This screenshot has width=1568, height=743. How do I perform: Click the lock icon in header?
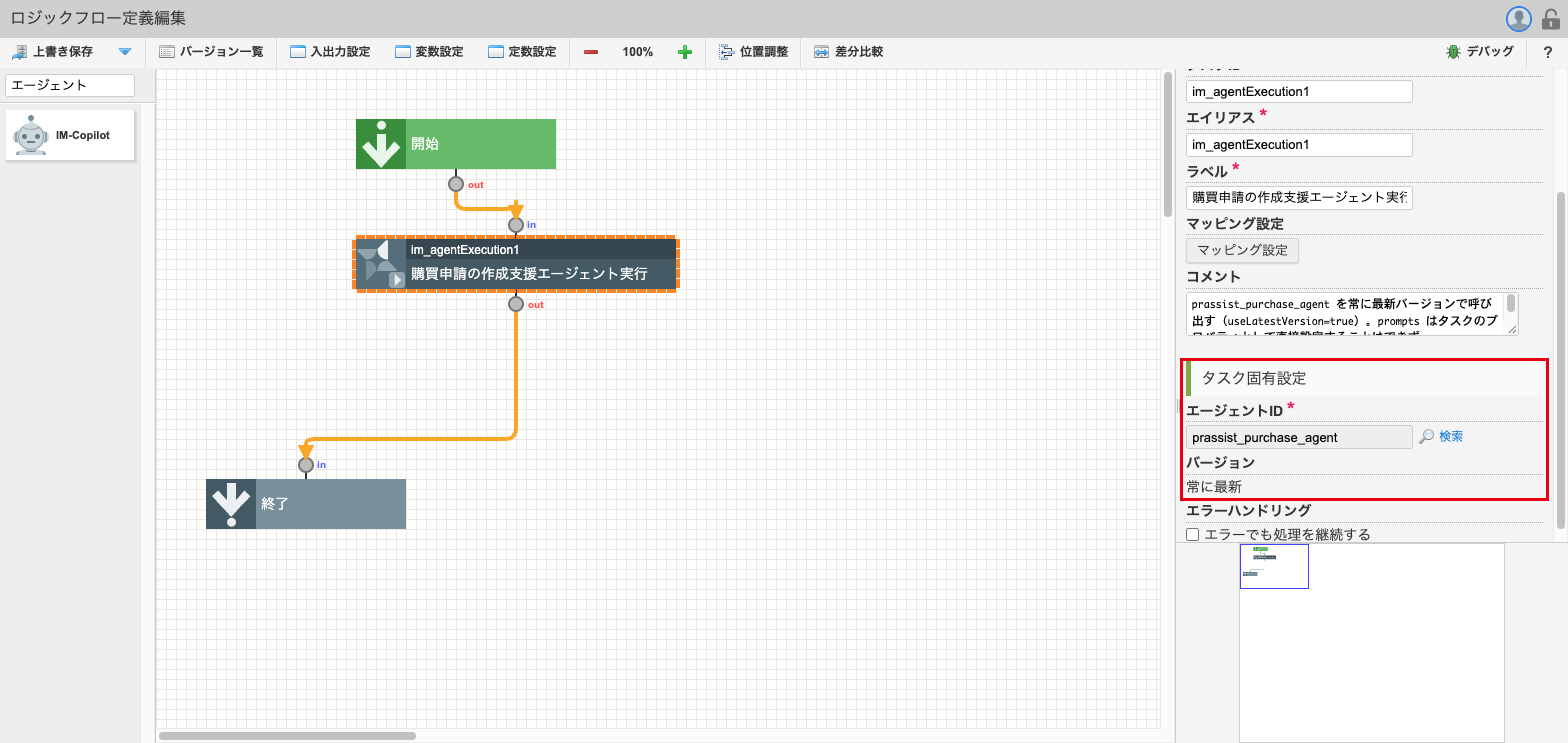tap(1551, 18)
